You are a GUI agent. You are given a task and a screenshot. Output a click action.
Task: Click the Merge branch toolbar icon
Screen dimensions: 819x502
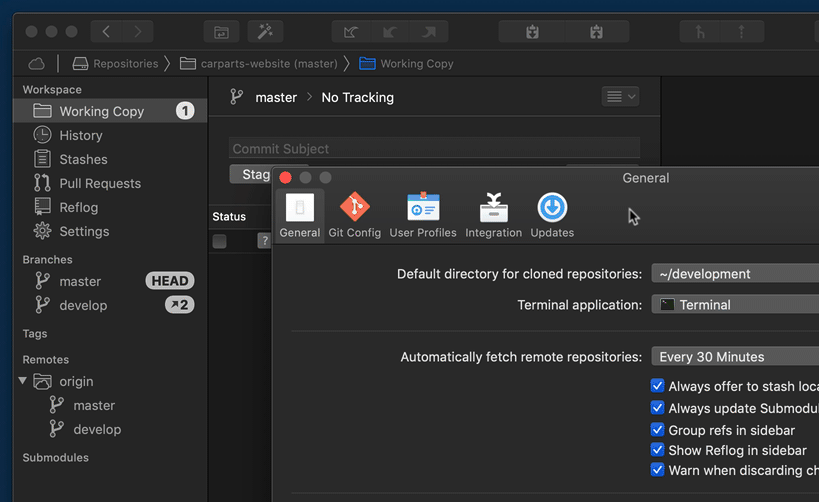700,32
